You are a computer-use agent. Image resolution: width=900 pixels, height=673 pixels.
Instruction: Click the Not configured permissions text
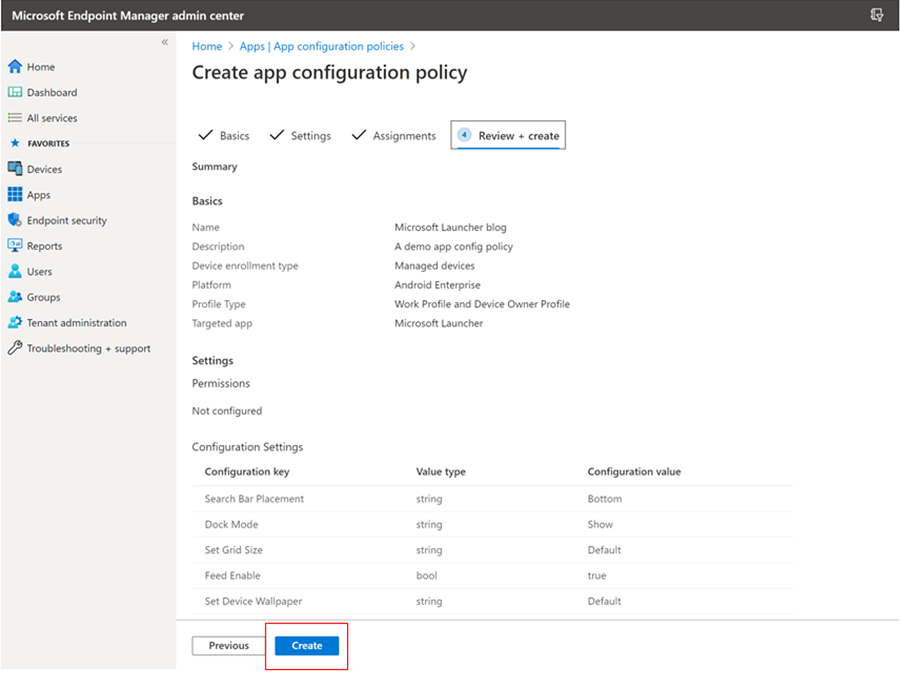coord(227,411)
